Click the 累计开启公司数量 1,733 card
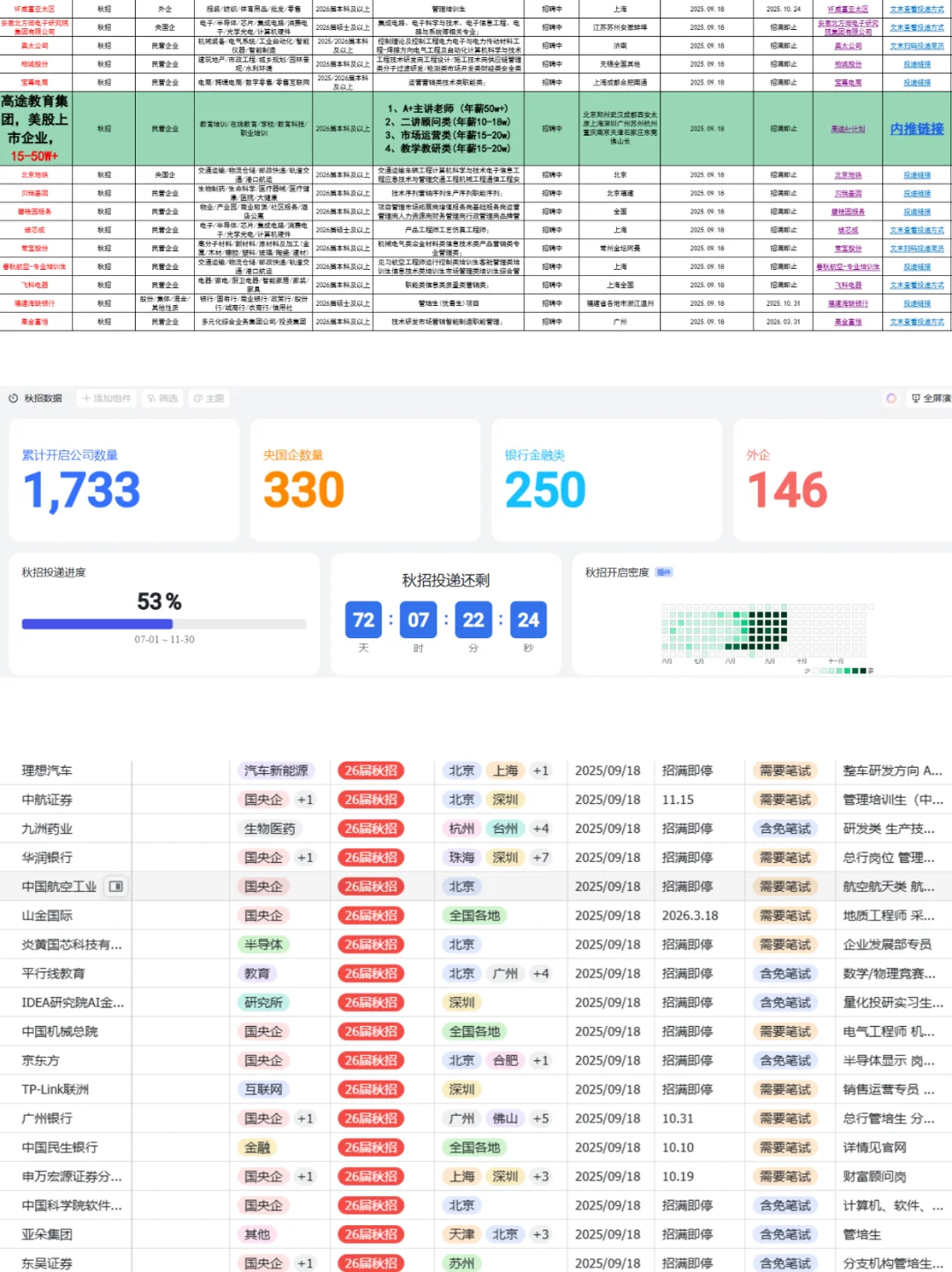The image size is (952, 1272). (124, 480)
